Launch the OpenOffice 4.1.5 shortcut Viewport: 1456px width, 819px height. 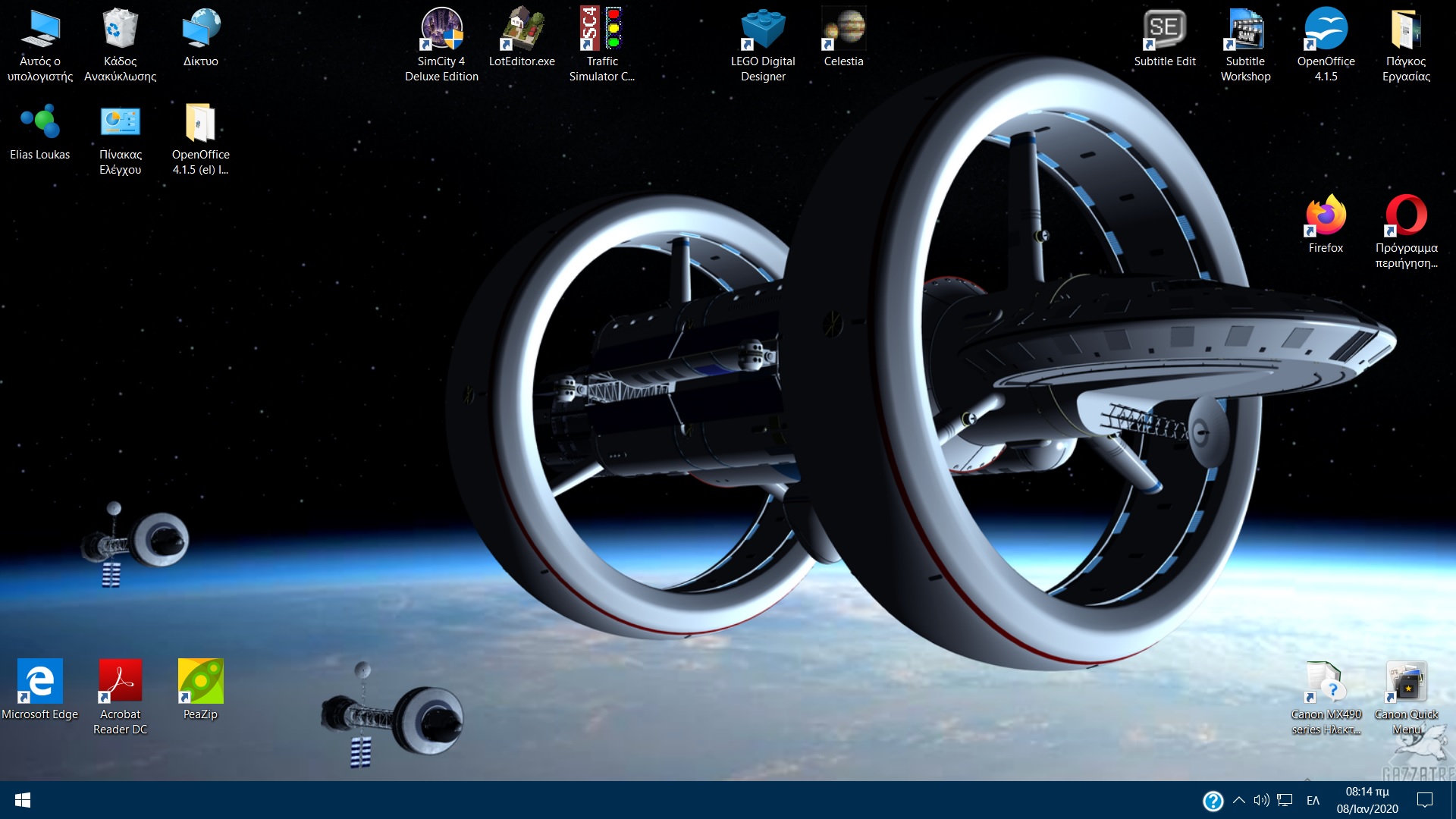tap(1326, 44)
